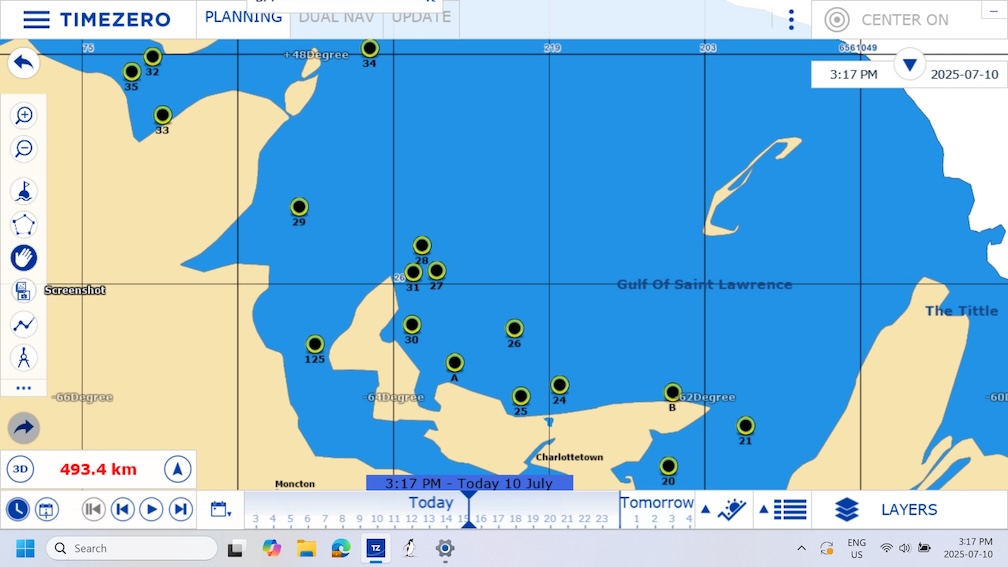Viewport: 1008px width, 567px height.
Task: Open the calendar dropdown beside timeline
Action: coord(221,510)
